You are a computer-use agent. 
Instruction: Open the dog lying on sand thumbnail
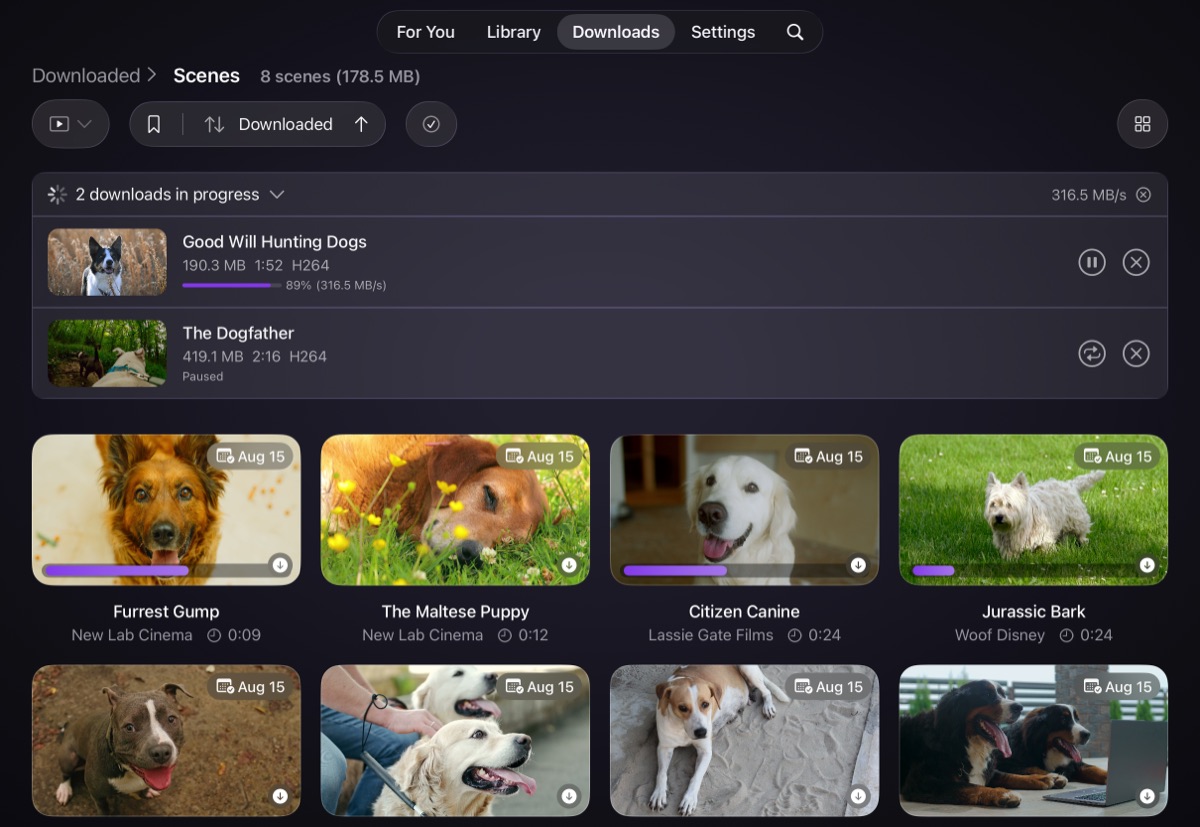[744, 741]
